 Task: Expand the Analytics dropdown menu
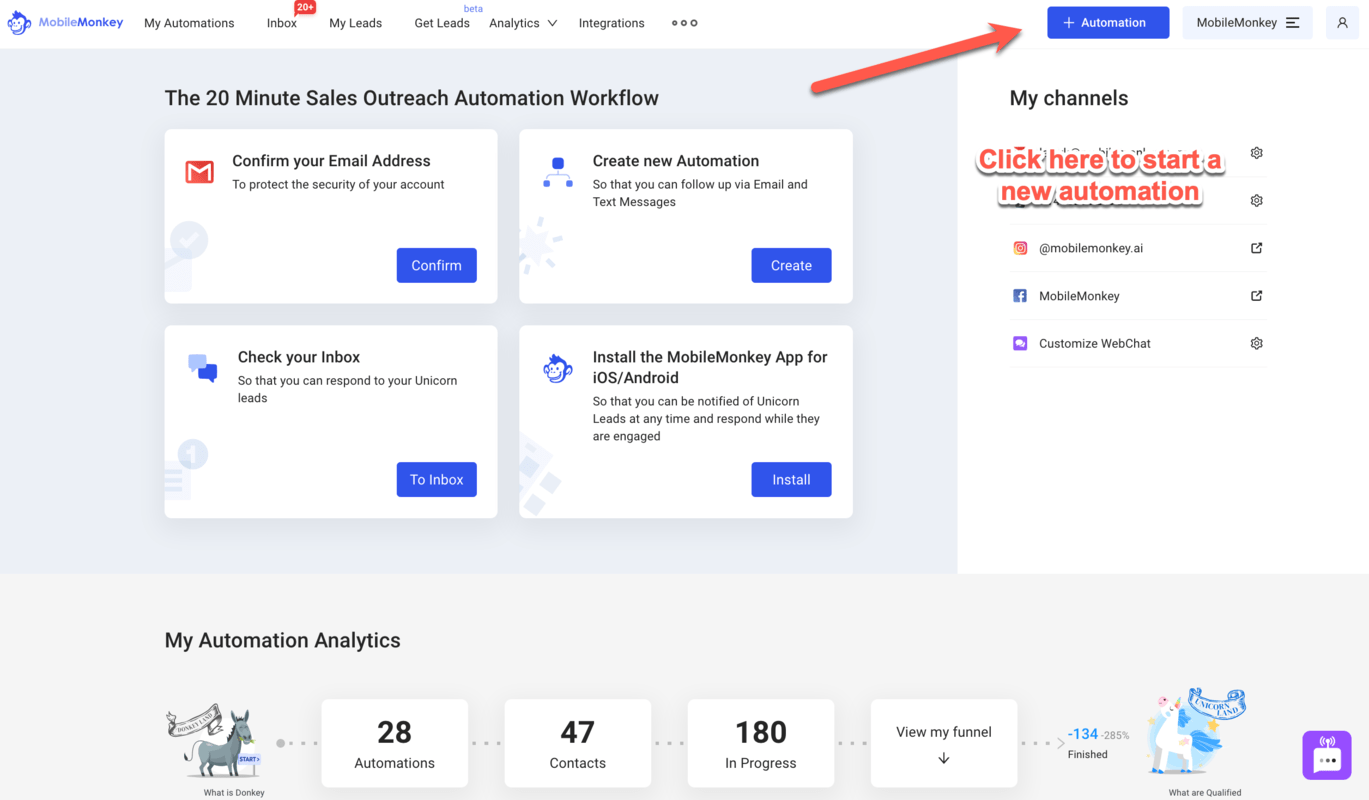(523, 23)
